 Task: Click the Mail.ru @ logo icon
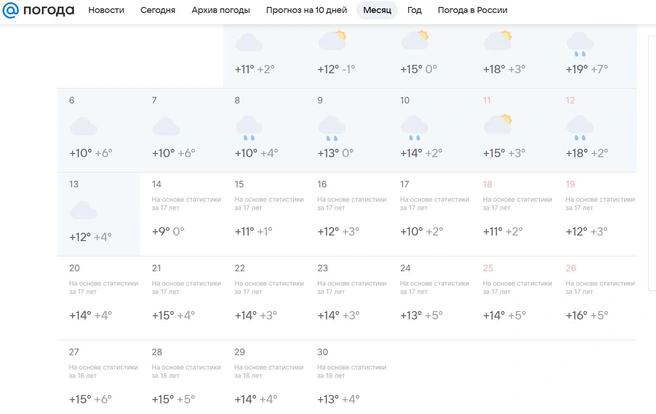click(x=10, y=10)
